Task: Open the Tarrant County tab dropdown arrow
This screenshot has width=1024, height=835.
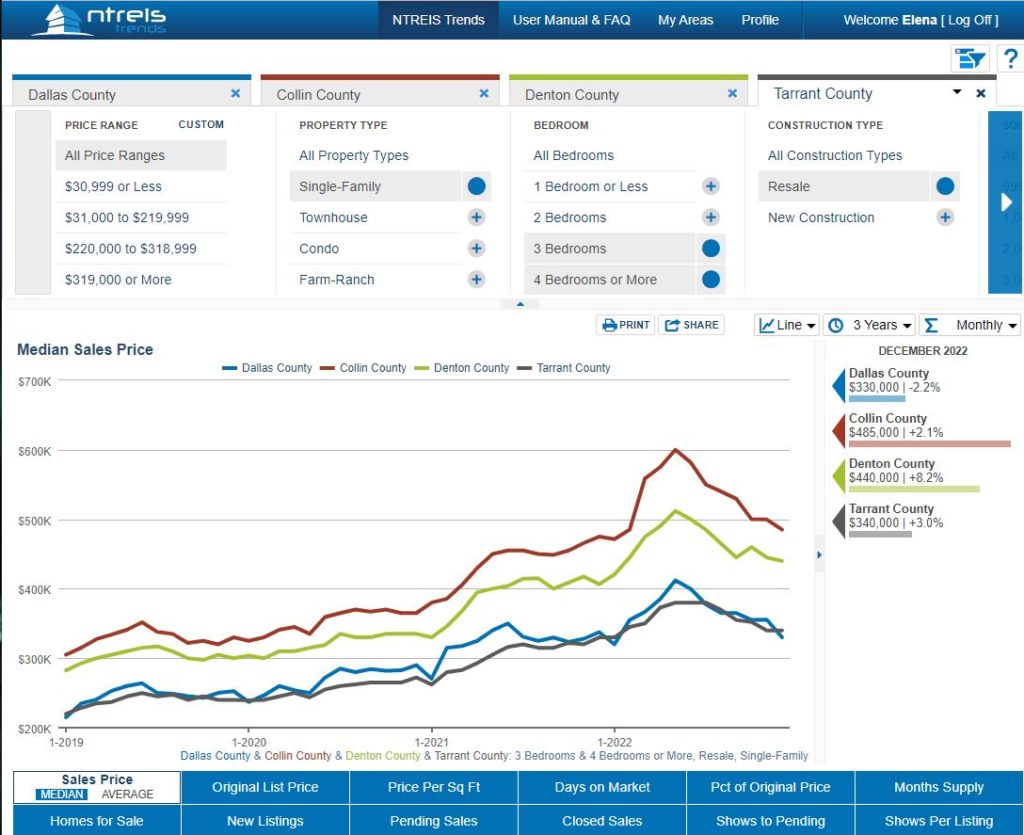Action: tap(957, 92)
